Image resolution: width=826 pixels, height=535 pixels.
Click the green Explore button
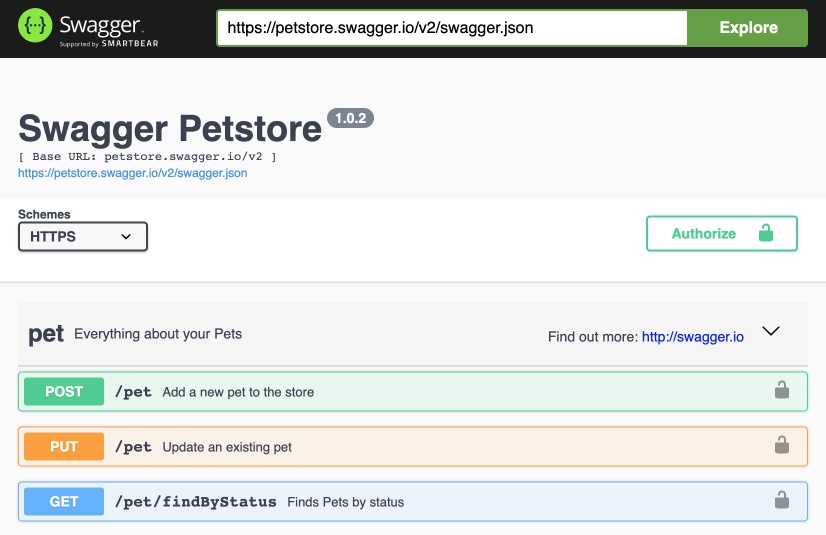tap(748, 27)
